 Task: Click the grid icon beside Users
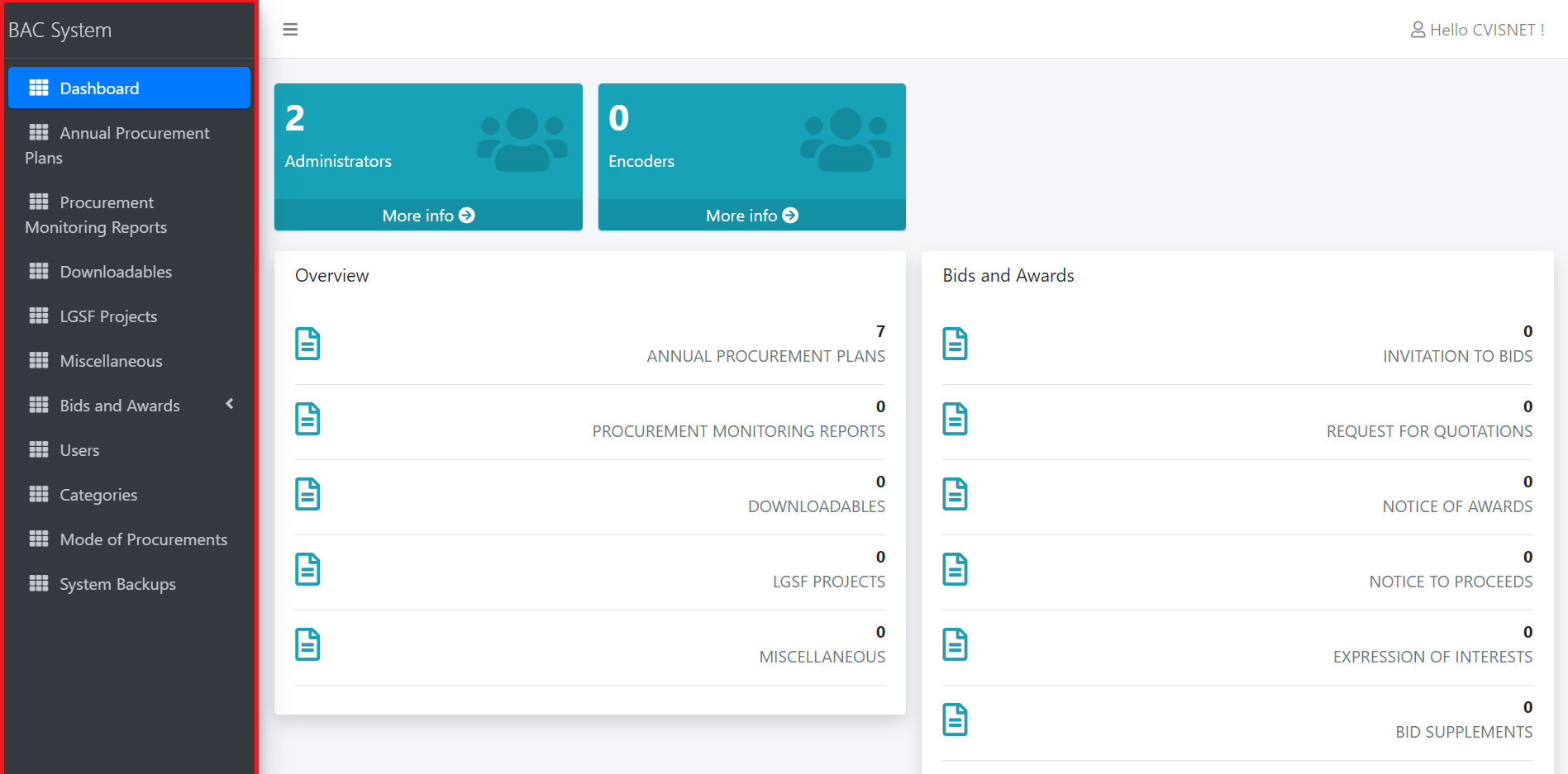coord(39,449)
